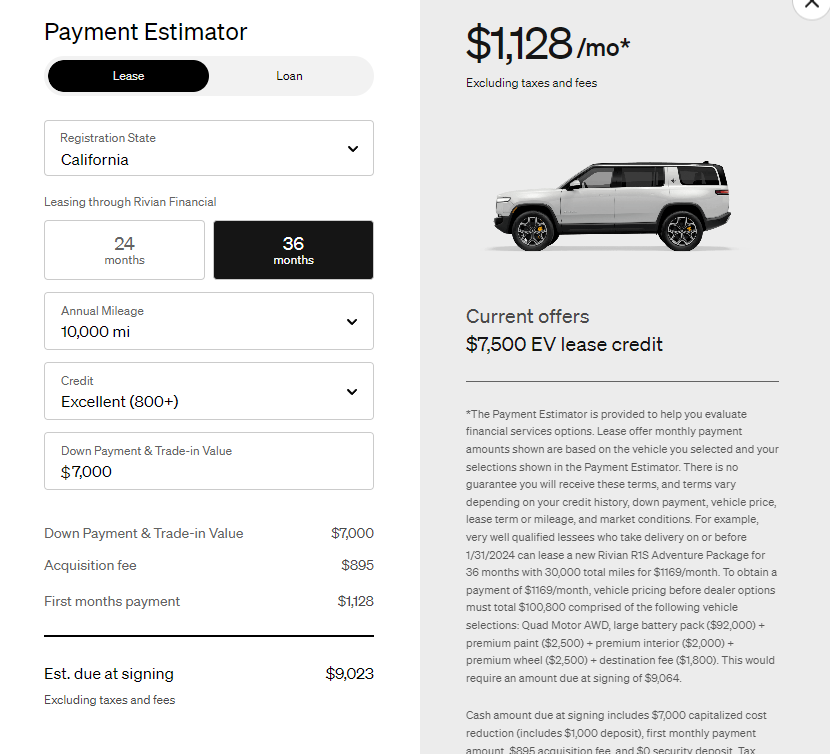This screenshot has width=830, height=754.
Task: Choose the 24 months lease term
Action: click(x=124, y=250)
